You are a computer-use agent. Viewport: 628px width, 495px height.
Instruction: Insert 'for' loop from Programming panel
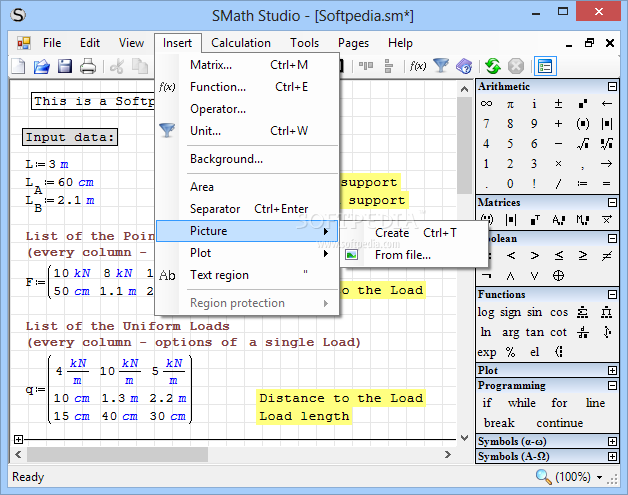(559, 403)
